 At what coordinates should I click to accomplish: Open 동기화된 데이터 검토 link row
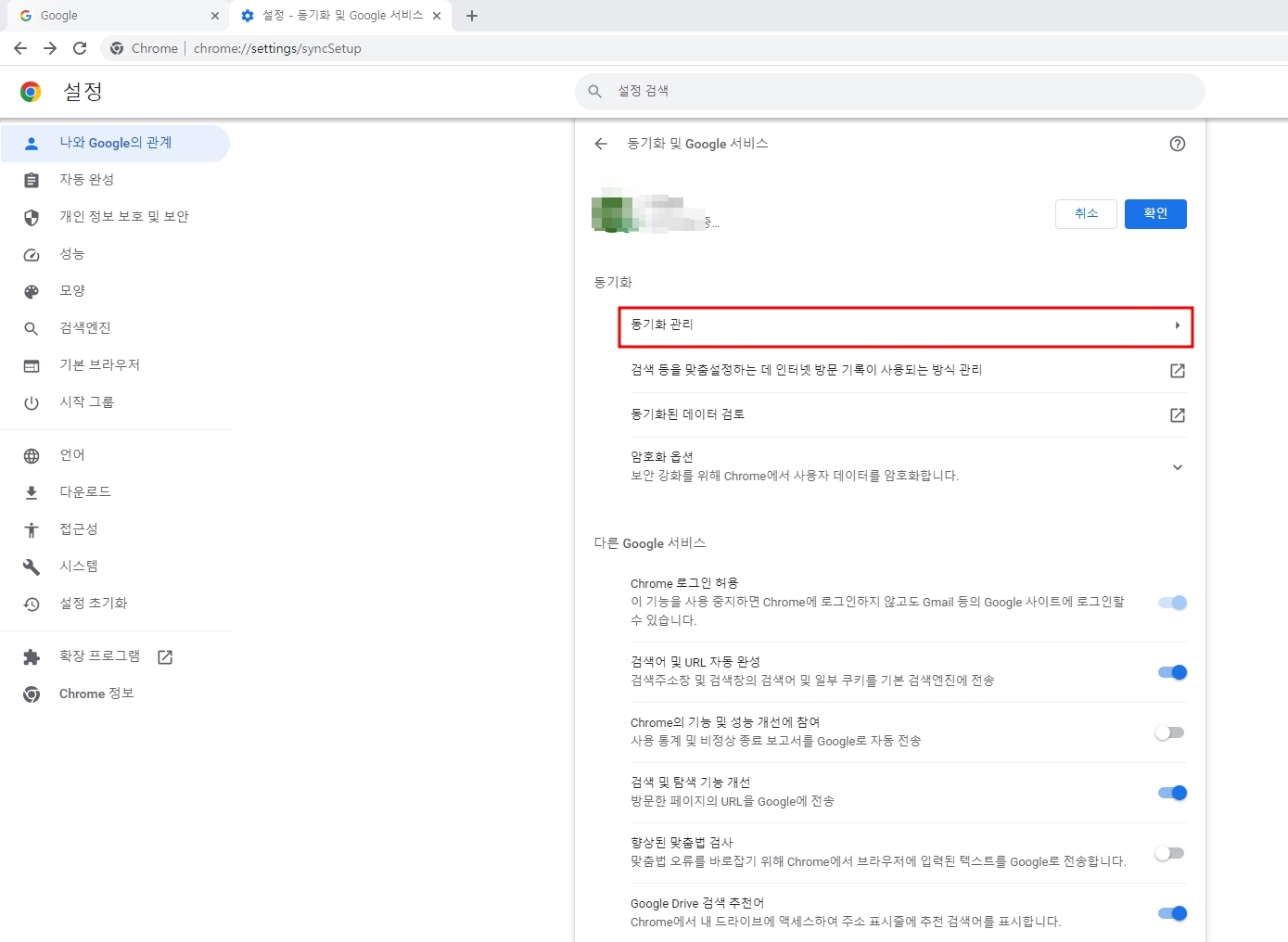click(x=909, y=414)
